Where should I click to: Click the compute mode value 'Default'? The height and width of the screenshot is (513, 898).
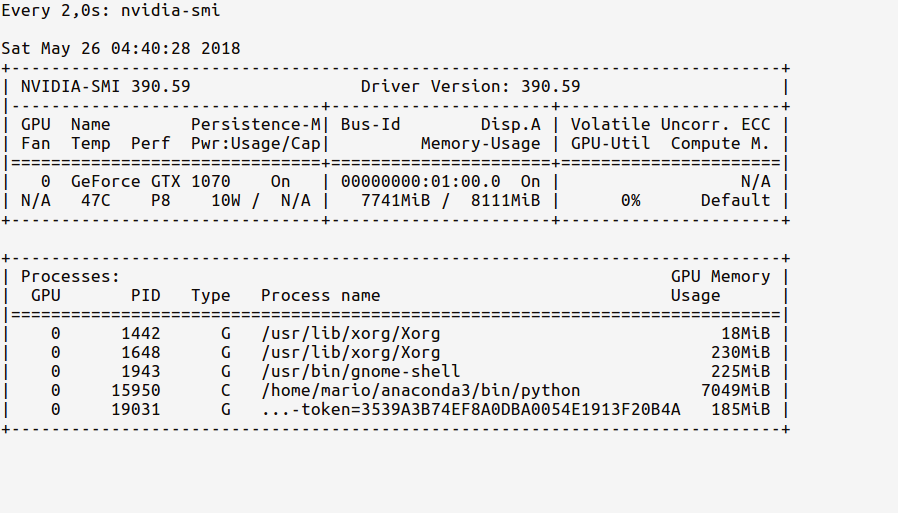(735, 200)
